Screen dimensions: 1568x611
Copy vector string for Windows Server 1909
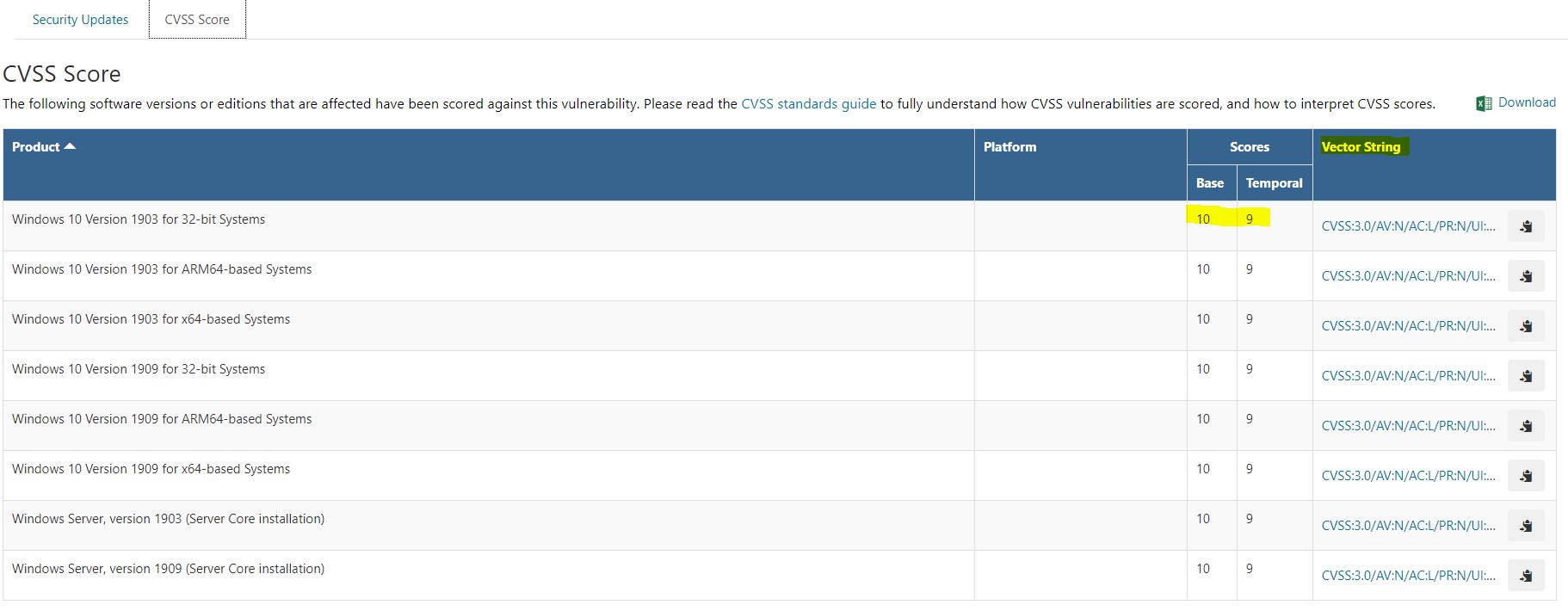(1525, 576)
